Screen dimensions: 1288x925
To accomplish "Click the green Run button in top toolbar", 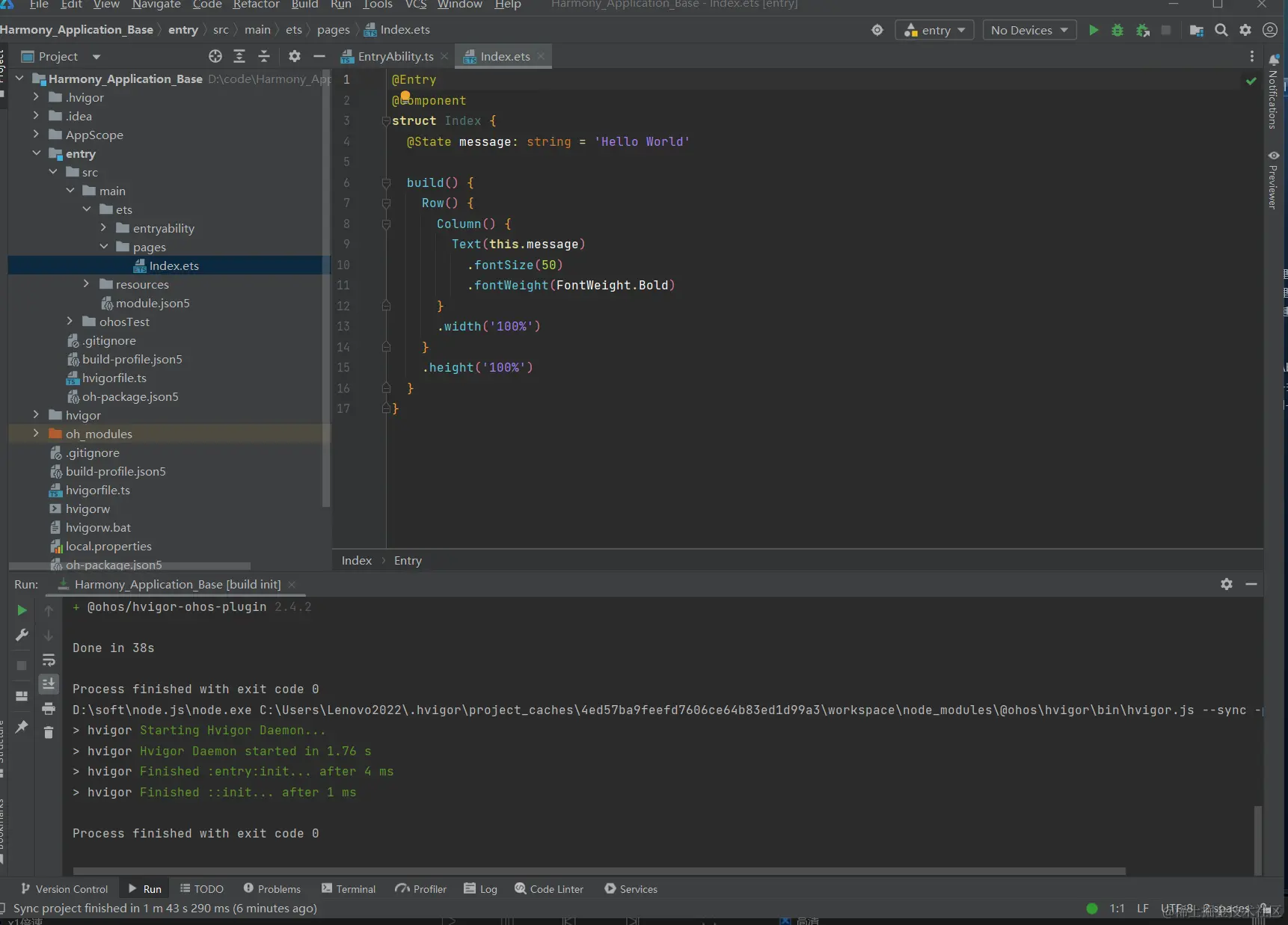I will point(1094,31).
